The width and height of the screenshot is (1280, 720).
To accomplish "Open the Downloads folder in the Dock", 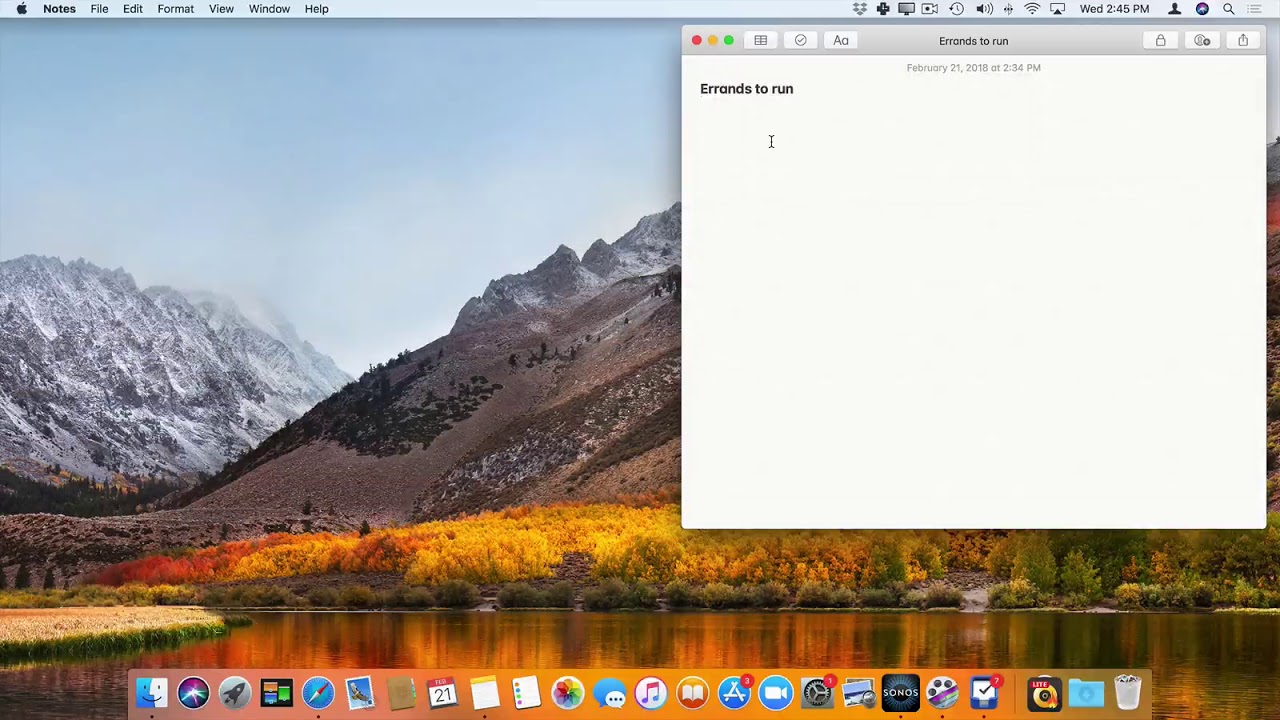I will 1086,693.
